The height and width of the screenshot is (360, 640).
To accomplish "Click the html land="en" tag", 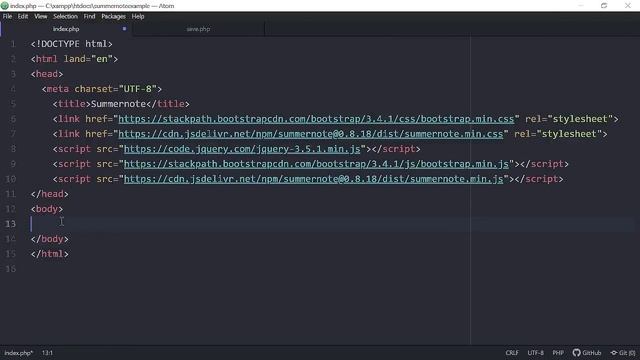I will [x=74, y=59].
